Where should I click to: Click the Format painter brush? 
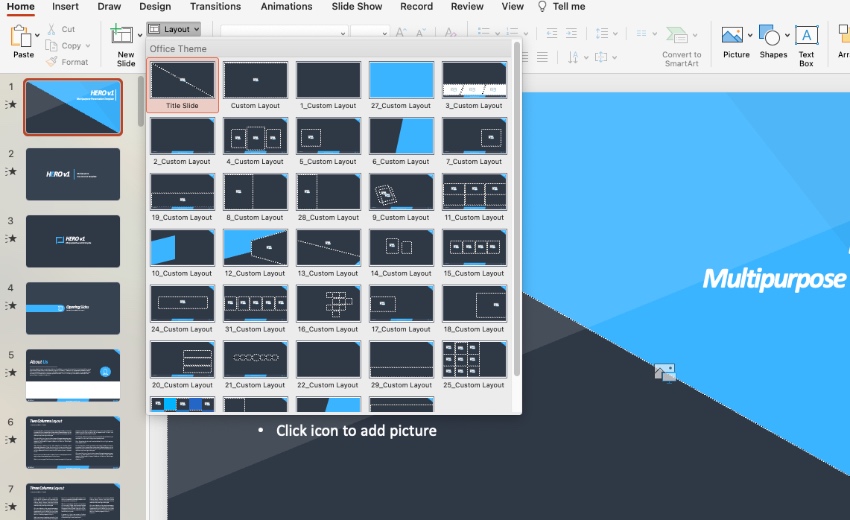(51, 62)
